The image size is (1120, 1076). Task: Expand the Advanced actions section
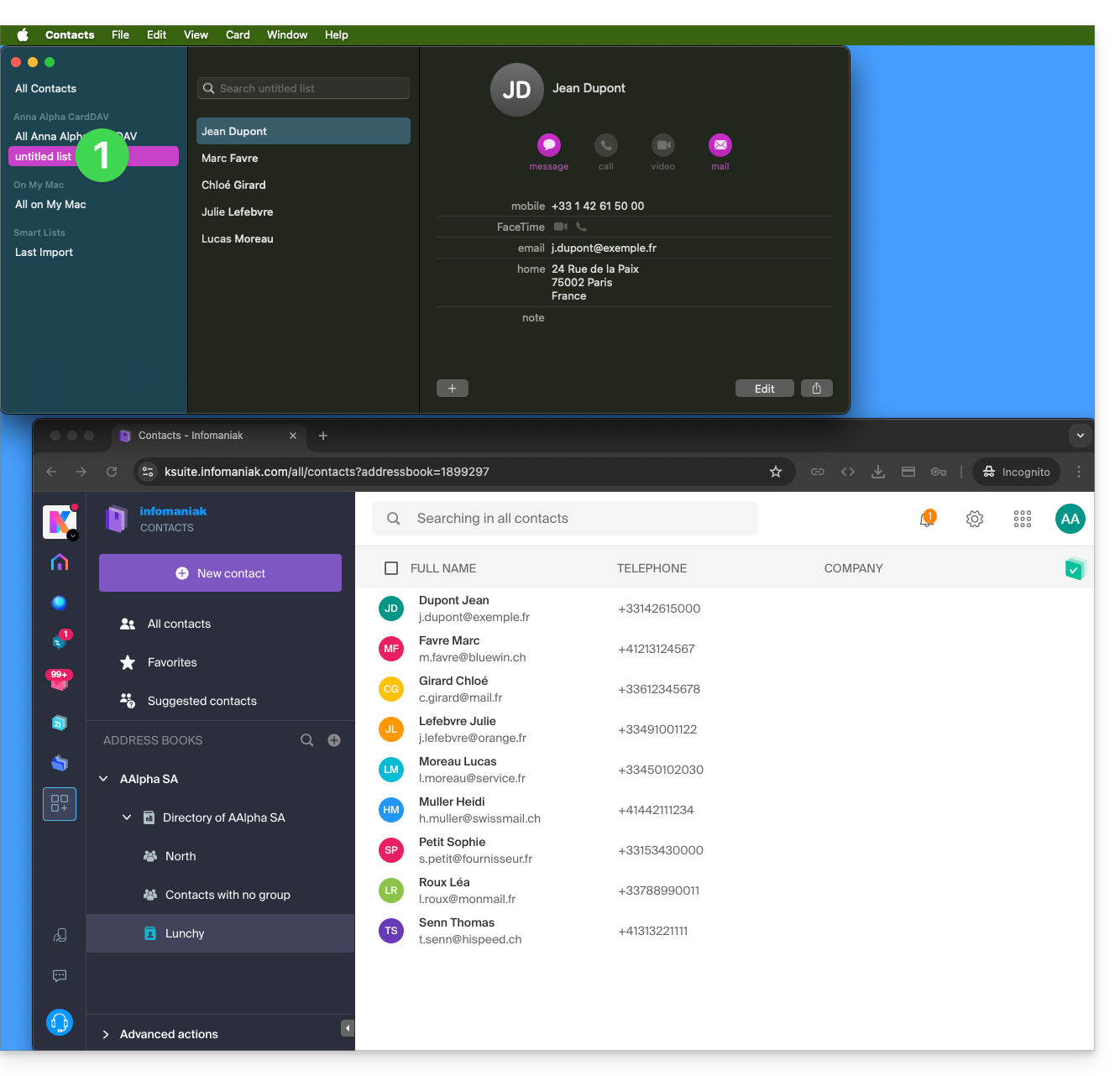(107, 1034)
